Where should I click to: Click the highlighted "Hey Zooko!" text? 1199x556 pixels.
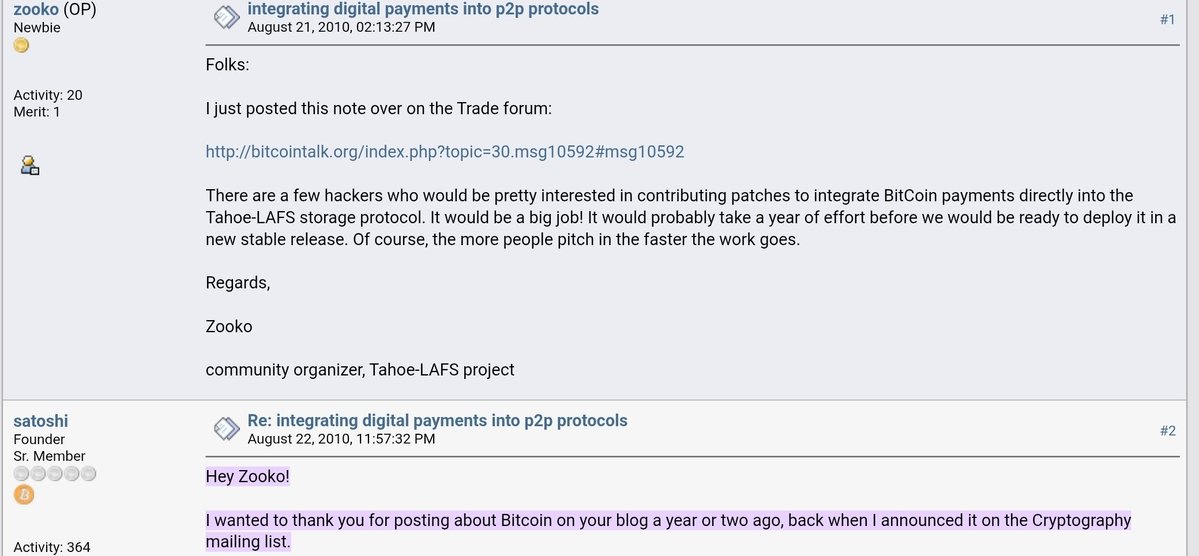tap(247, 476)
